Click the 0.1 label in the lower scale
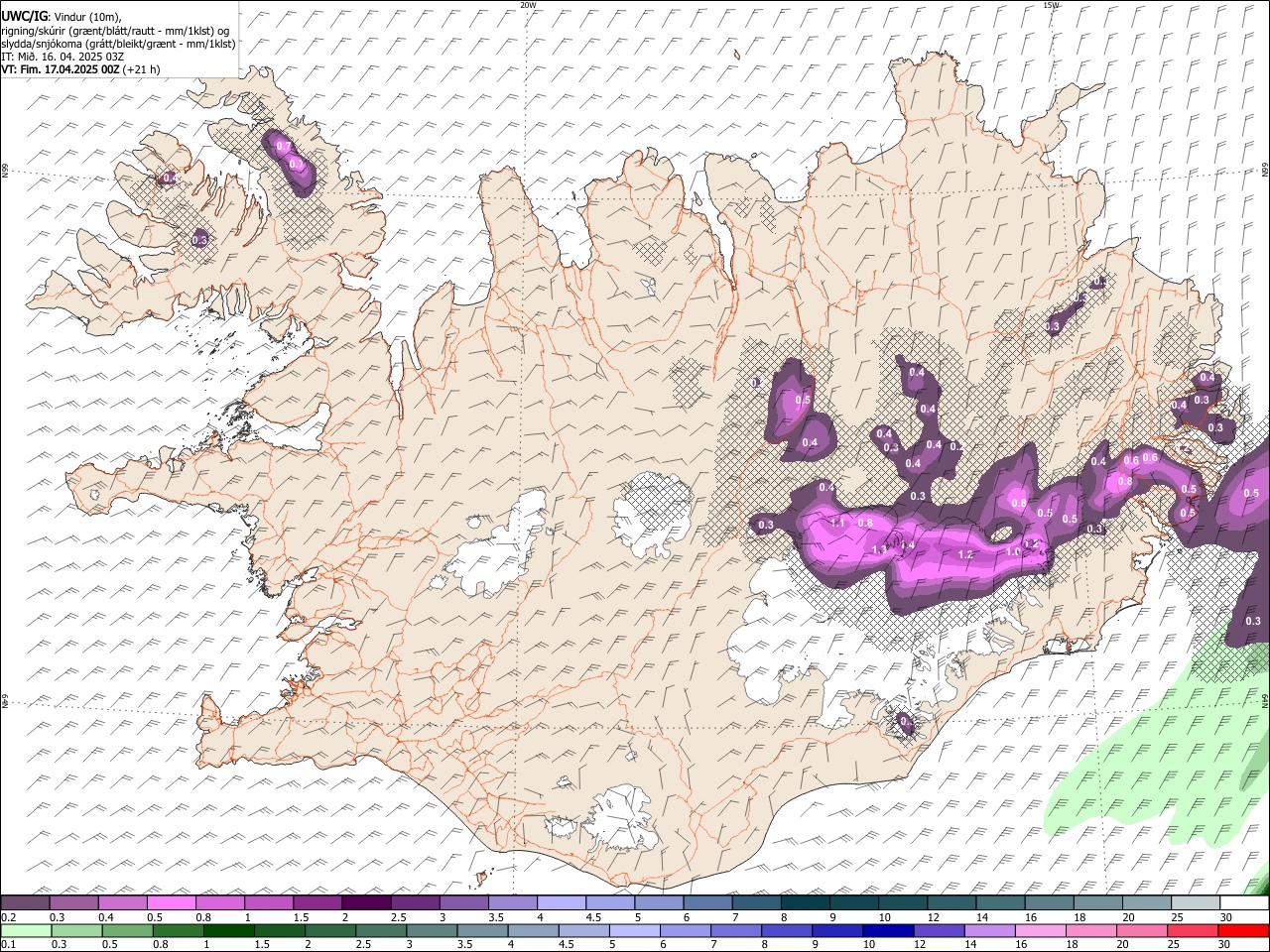 [x=7, y=945]
